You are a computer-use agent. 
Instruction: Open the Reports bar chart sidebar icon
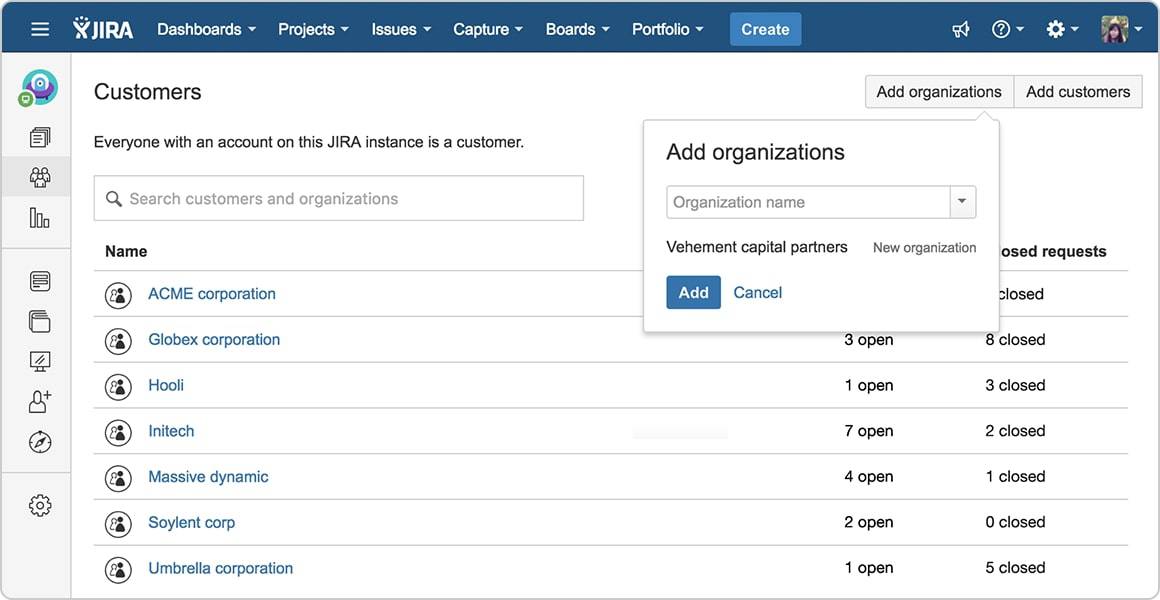pos(40,218)
